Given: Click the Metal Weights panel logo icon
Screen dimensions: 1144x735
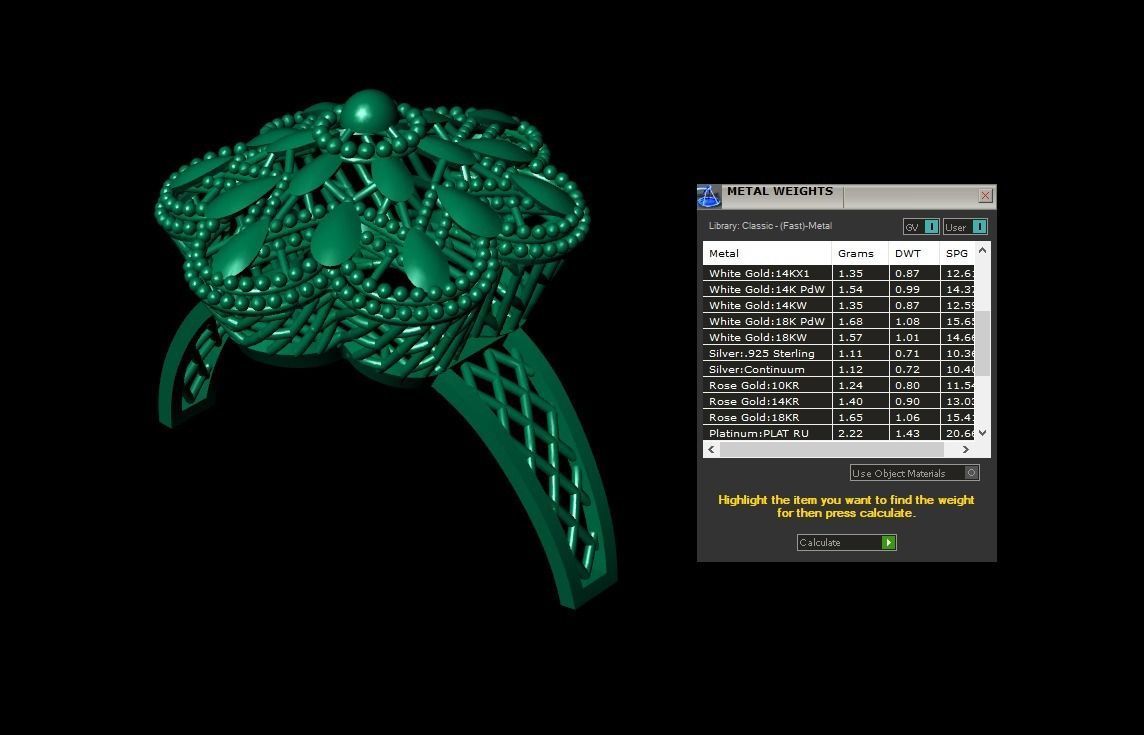Looking at the screenshot, I should tap(708, 196).
